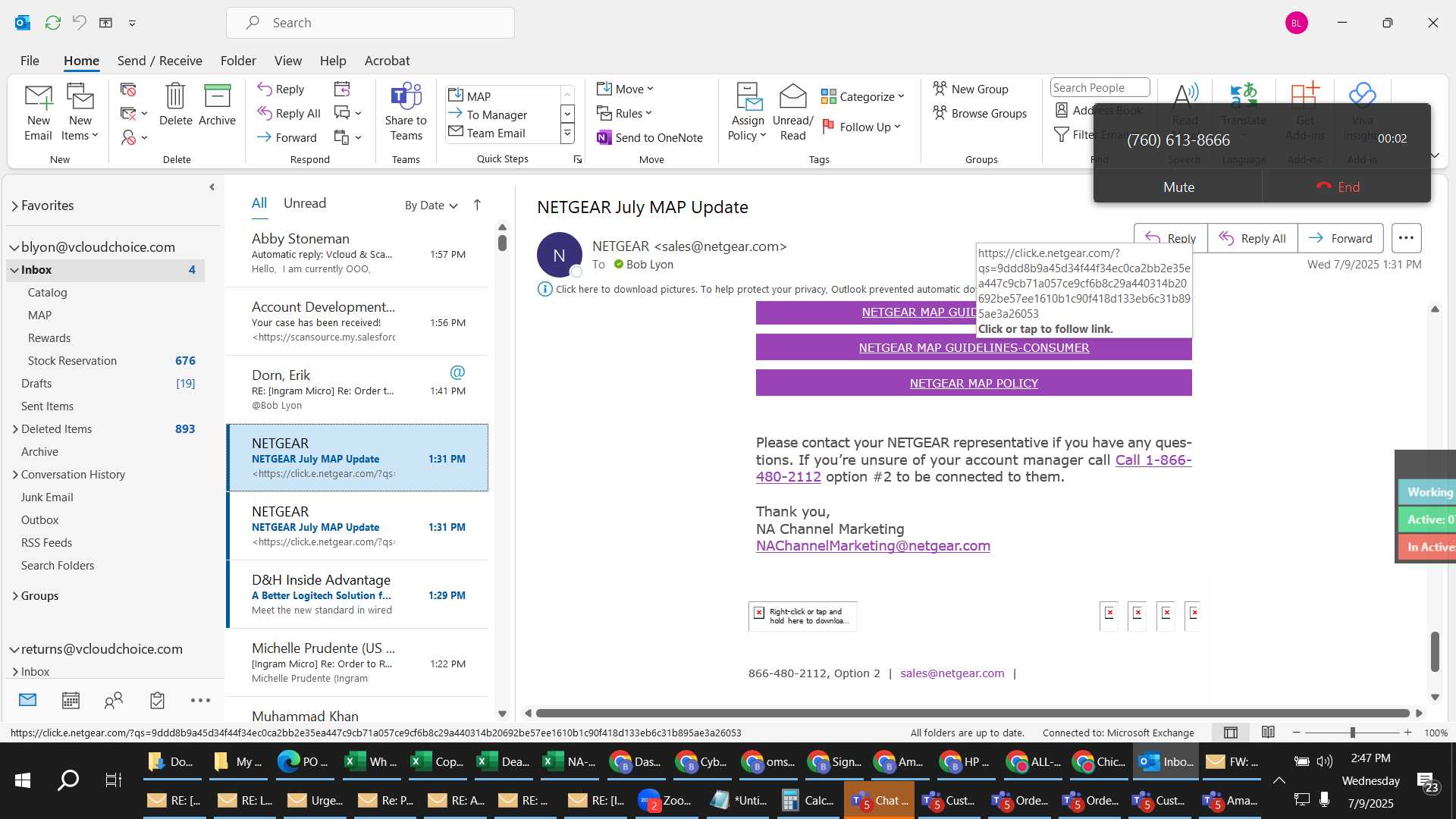The width and height of the screenshot is (1456, 819).
Task: Expand the Quick Steps gallery
Action: [567, 134]
